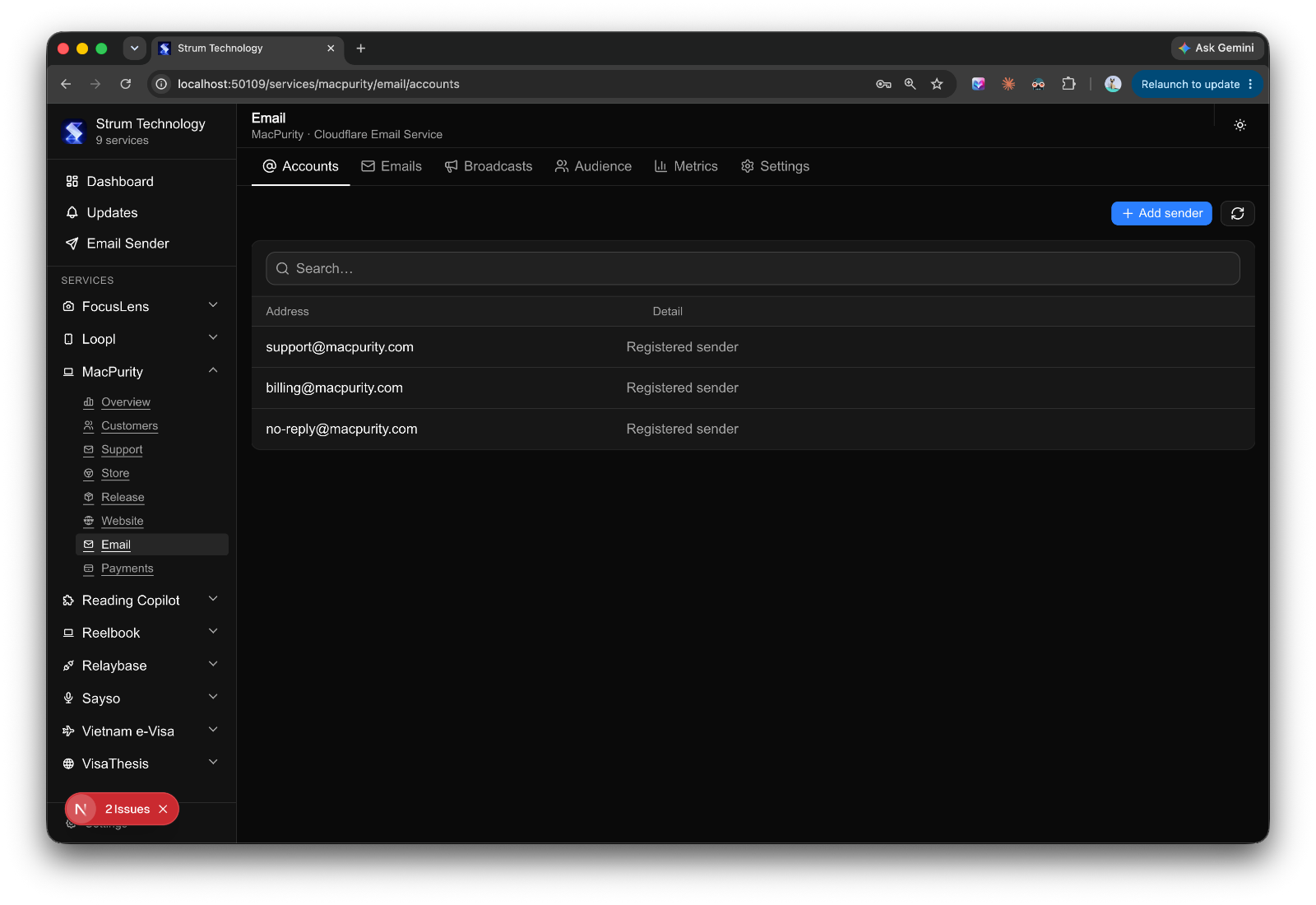Open MacPurity Support link

pyautogui.click(x=122, y=450)
